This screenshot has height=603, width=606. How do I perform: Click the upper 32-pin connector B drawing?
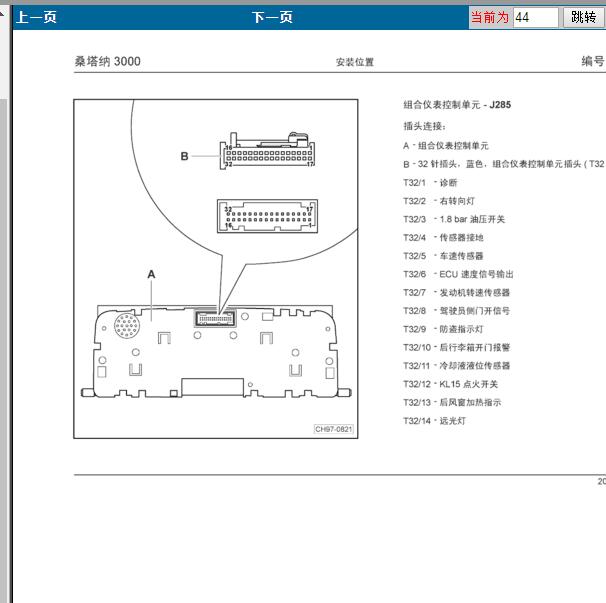(267, 151)
